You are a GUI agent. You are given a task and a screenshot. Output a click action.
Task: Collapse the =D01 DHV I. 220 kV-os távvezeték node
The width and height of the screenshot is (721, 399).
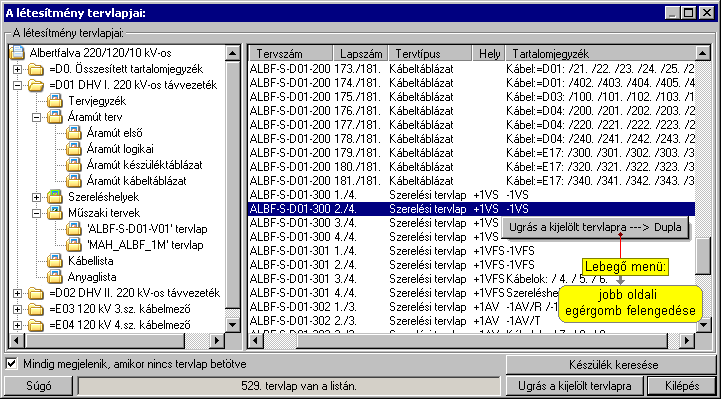click(x=17, y=85)
